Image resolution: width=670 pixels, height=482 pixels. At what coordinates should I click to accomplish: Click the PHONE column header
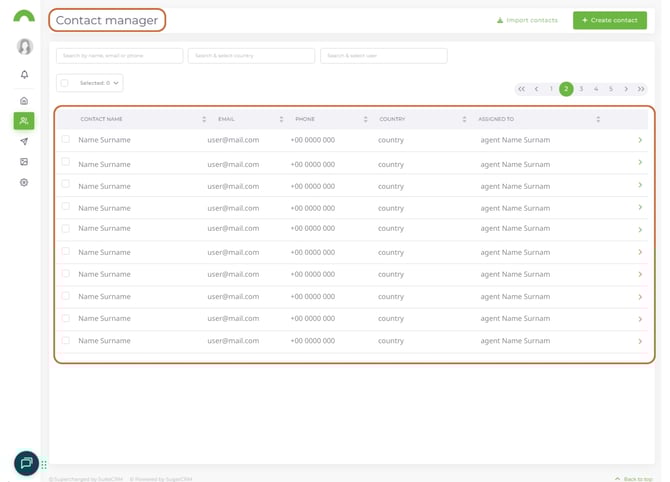click(x=305, y=119)
